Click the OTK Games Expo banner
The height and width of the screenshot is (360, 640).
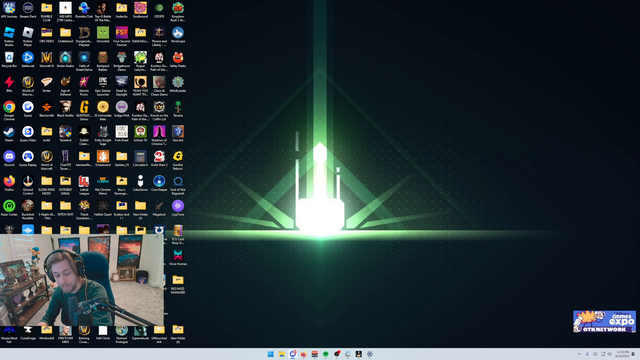(604, 322)
